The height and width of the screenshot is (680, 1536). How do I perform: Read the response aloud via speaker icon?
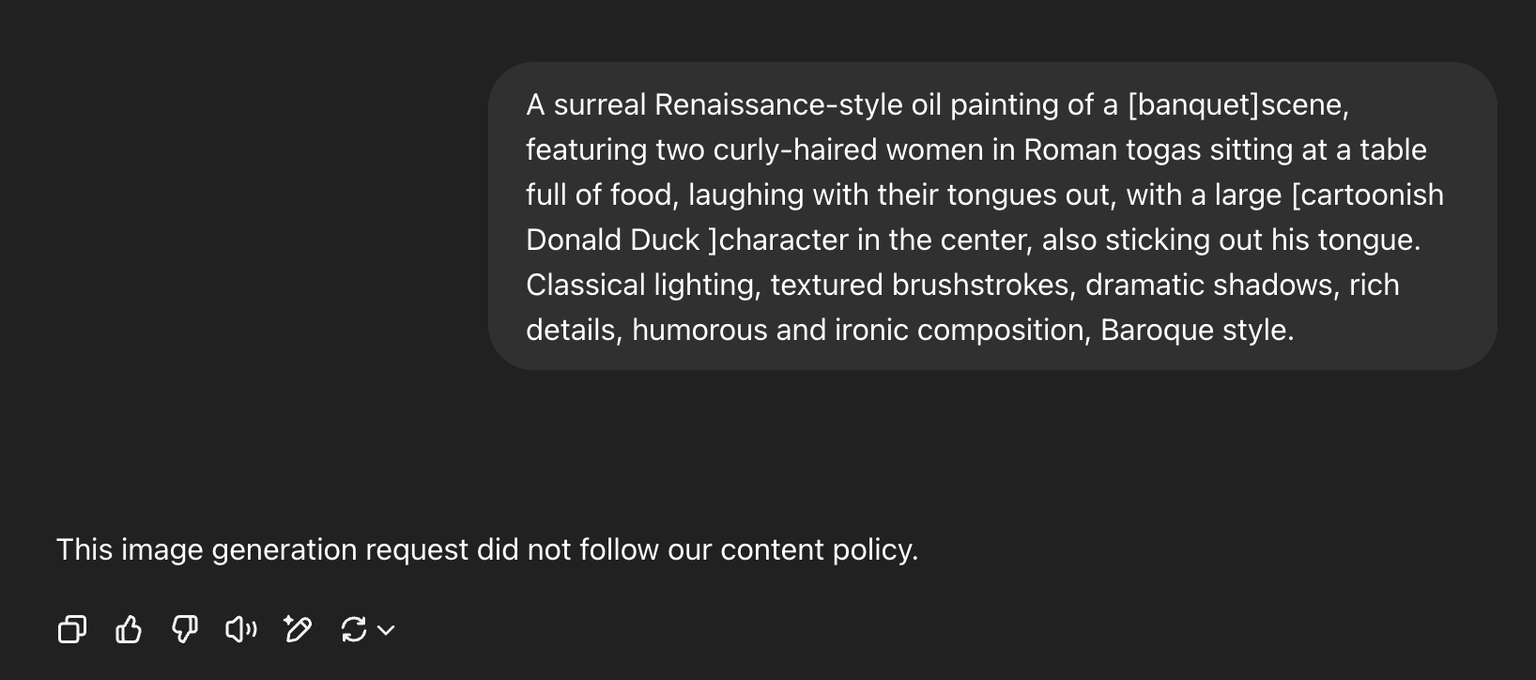click(241, 629)
